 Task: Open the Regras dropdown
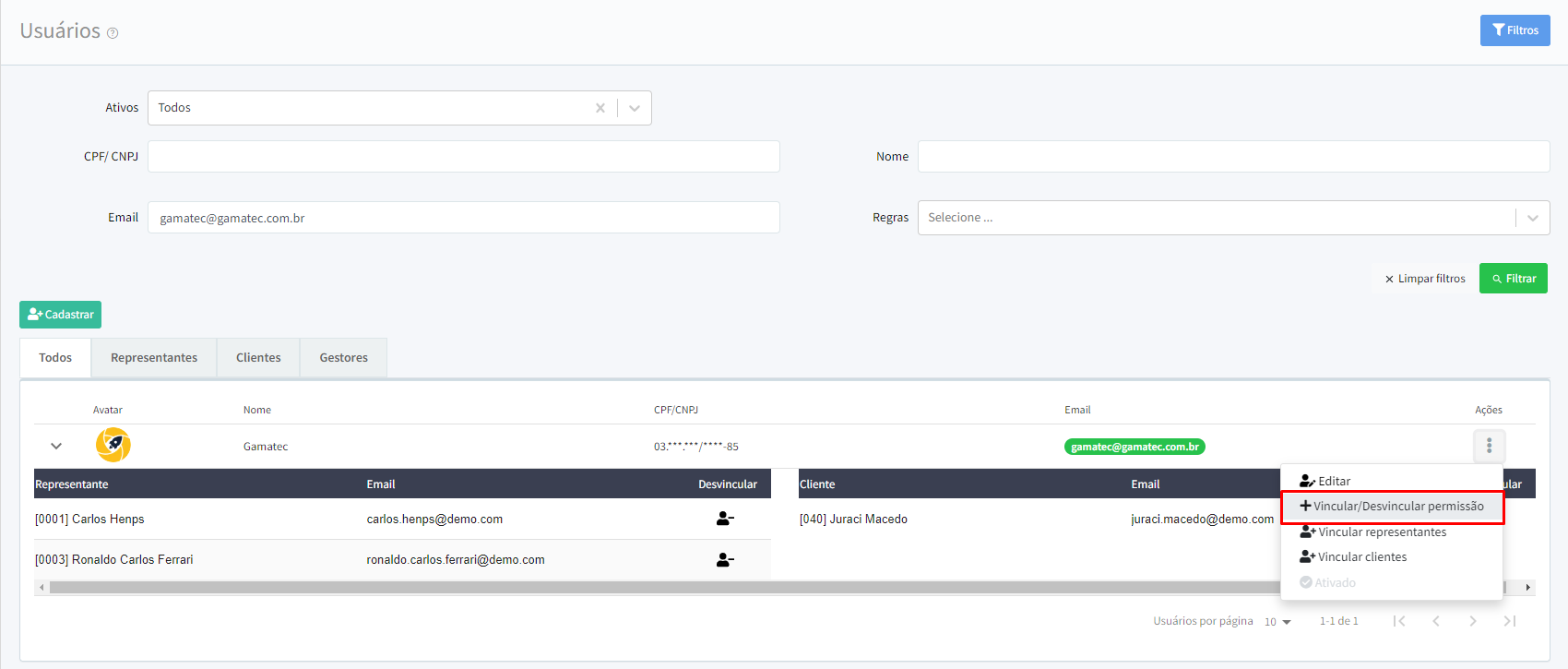point(1233,218)
